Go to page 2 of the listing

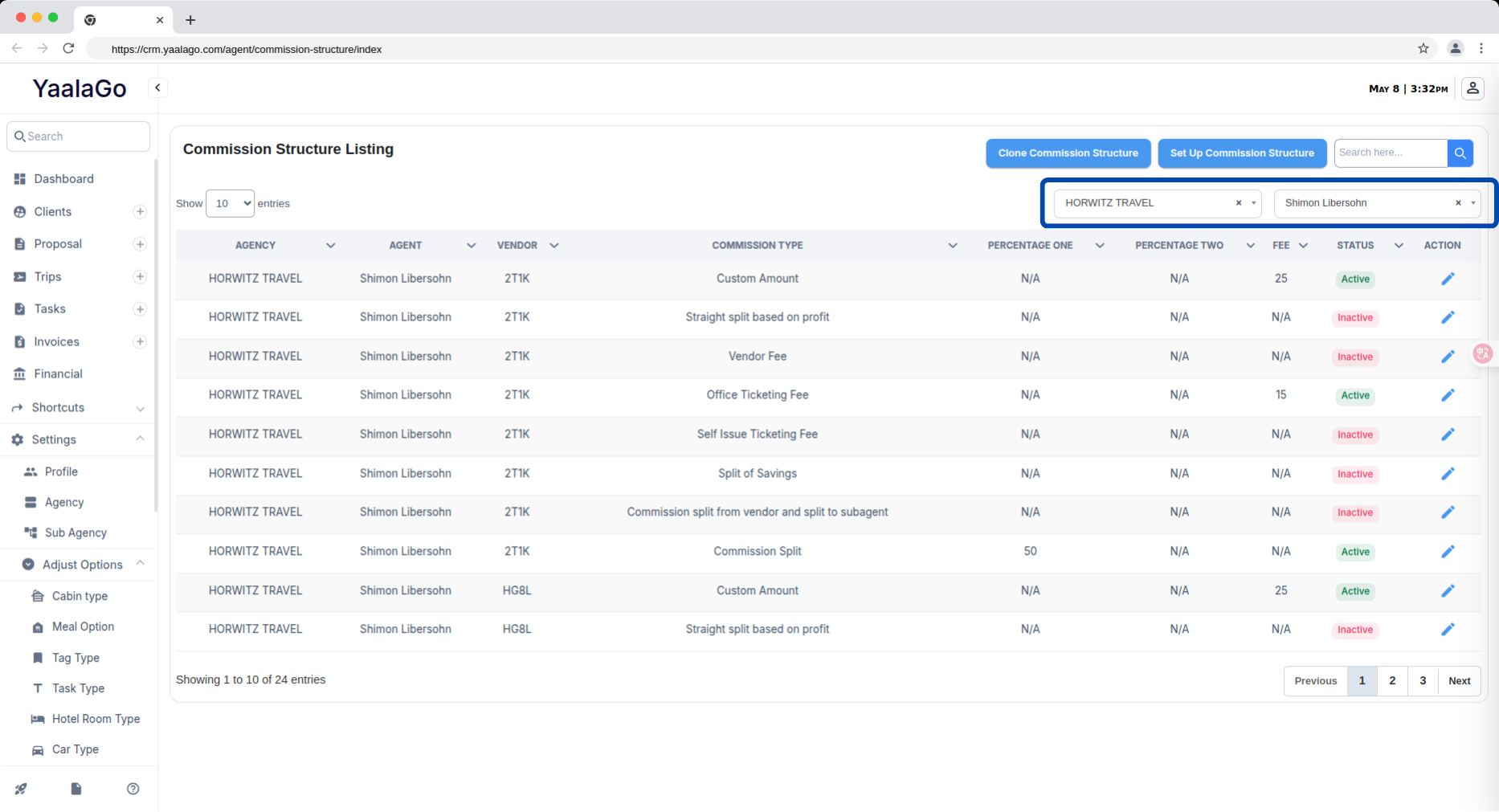[1392, 681]
